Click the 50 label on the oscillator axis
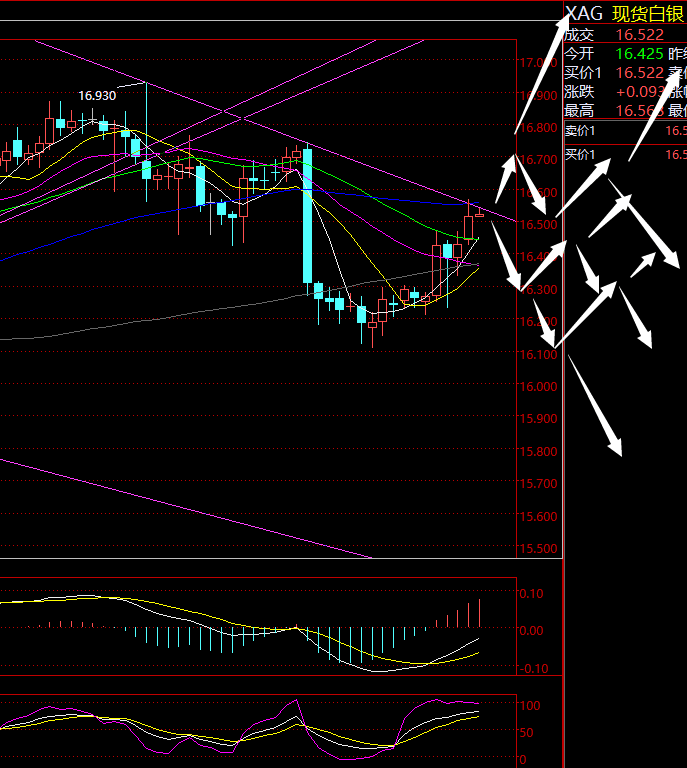This screenshot has width=687, height=768. coord(526,733)
